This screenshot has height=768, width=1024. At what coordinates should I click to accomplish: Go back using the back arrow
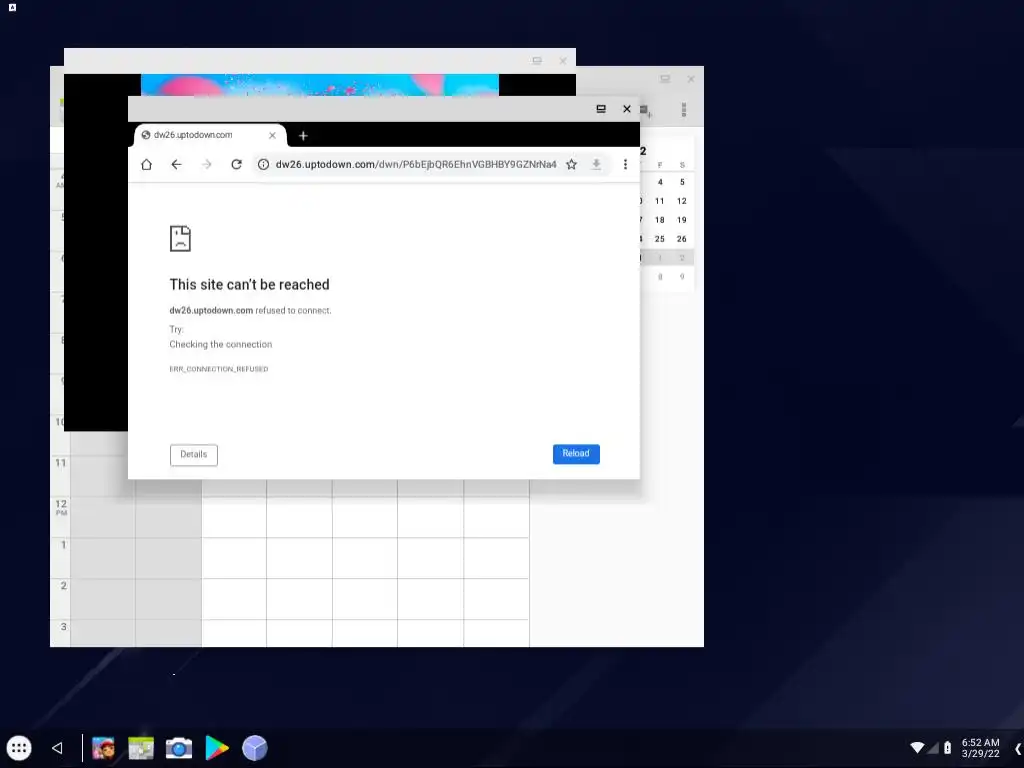pyautogui.click(x=176, y=165)
